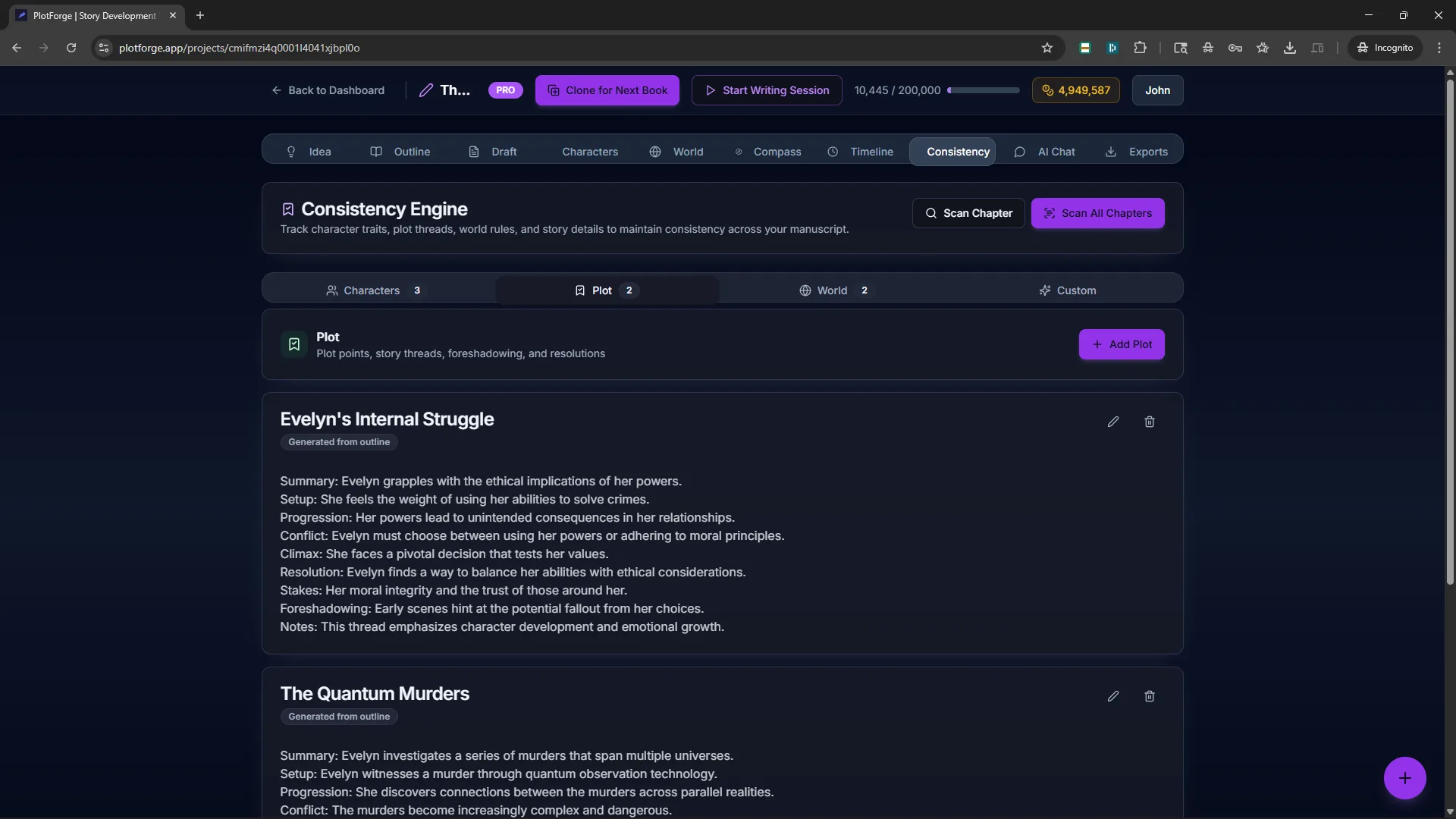Select the Plot sub-tab
The width and height of the screenshot is (1456, 819).
pos(607,290)
